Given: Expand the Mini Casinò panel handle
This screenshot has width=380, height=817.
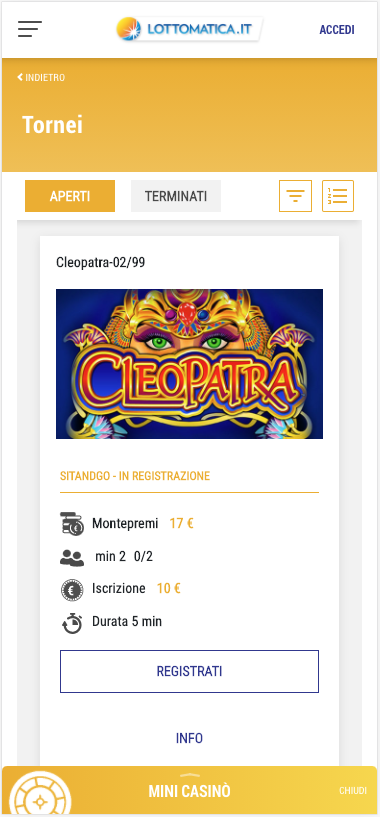Looking at the screenshot, I should [190, 775].
